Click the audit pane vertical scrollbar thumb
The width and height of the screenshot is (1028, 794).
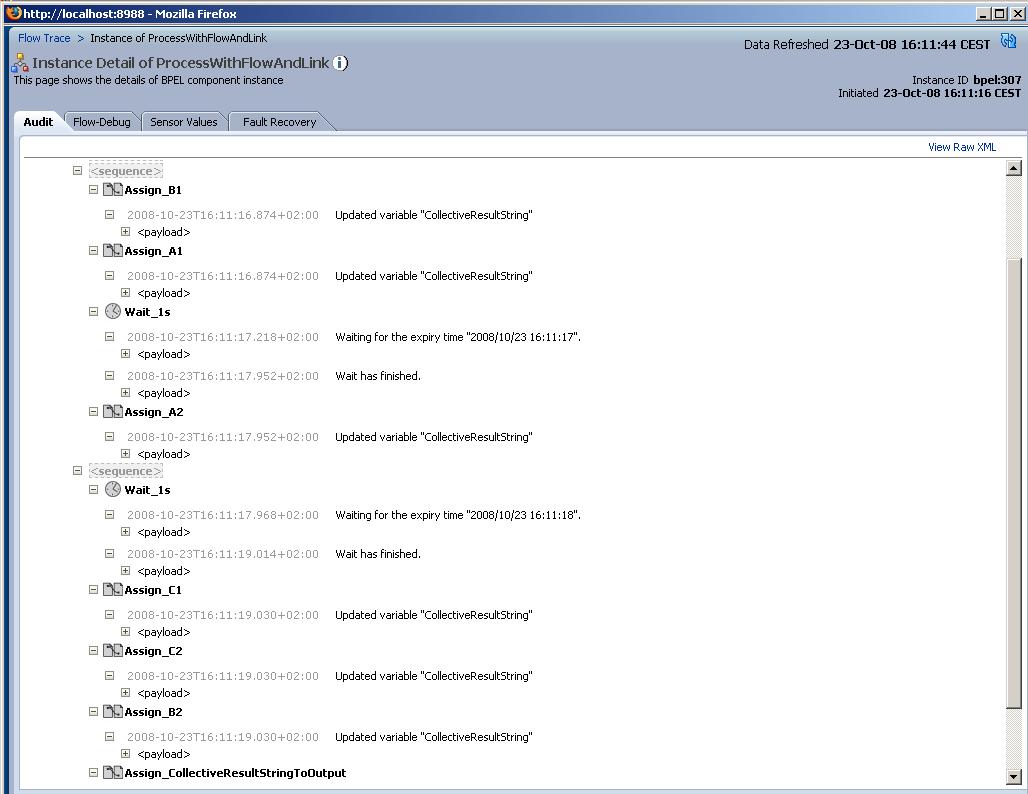coord(1014,484)
